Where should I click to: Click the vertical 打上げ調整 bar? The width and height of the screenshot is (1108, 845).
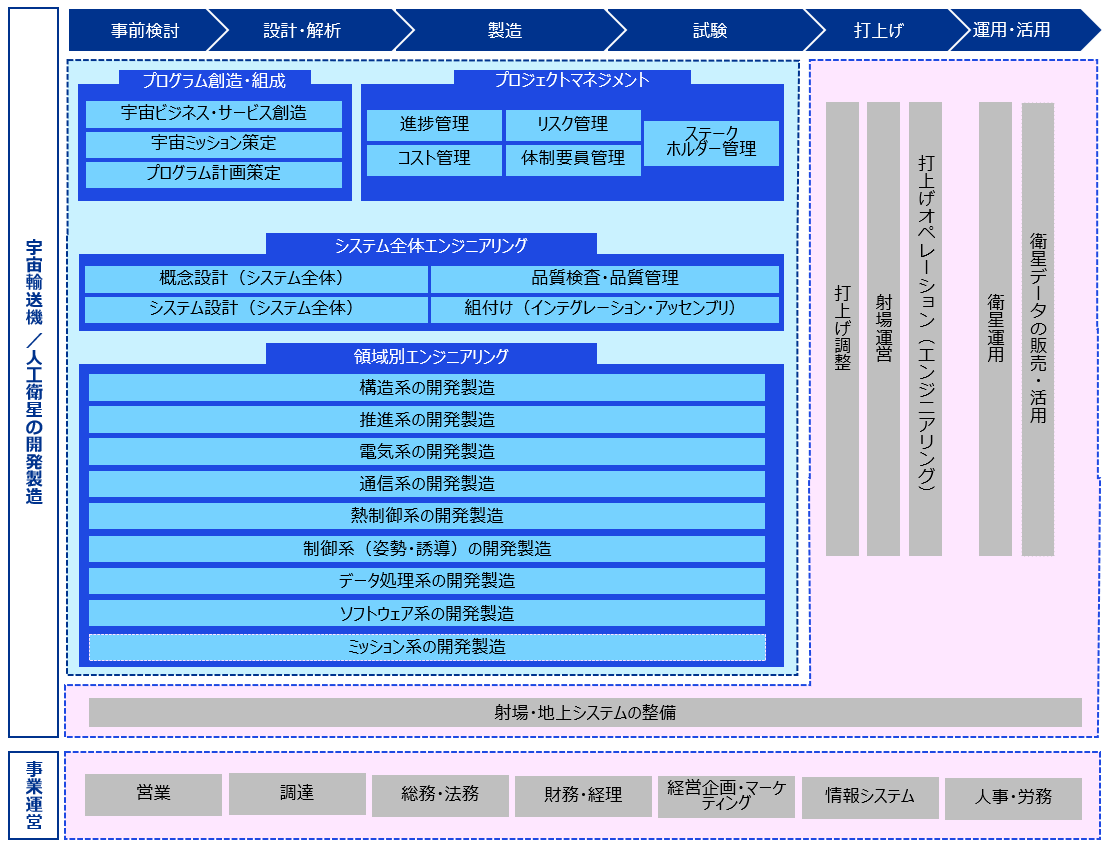[842, 329]
